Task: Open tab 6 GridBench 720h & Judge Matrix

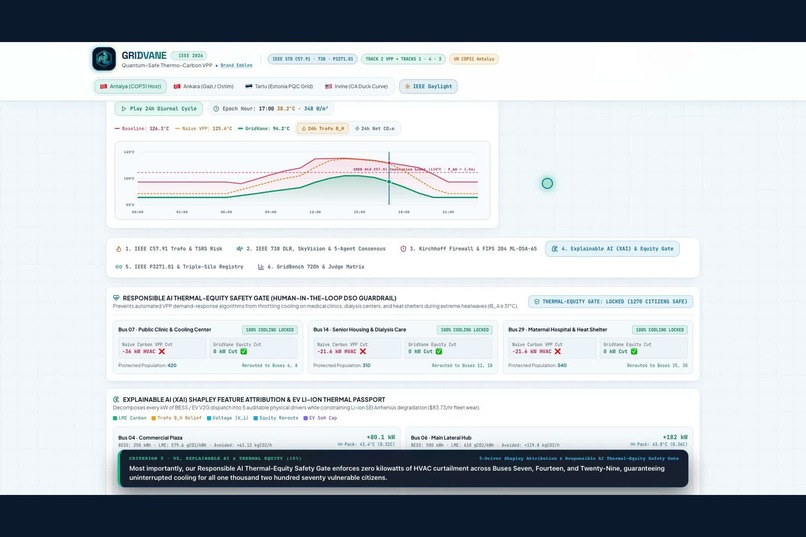Action: [311, 267]
